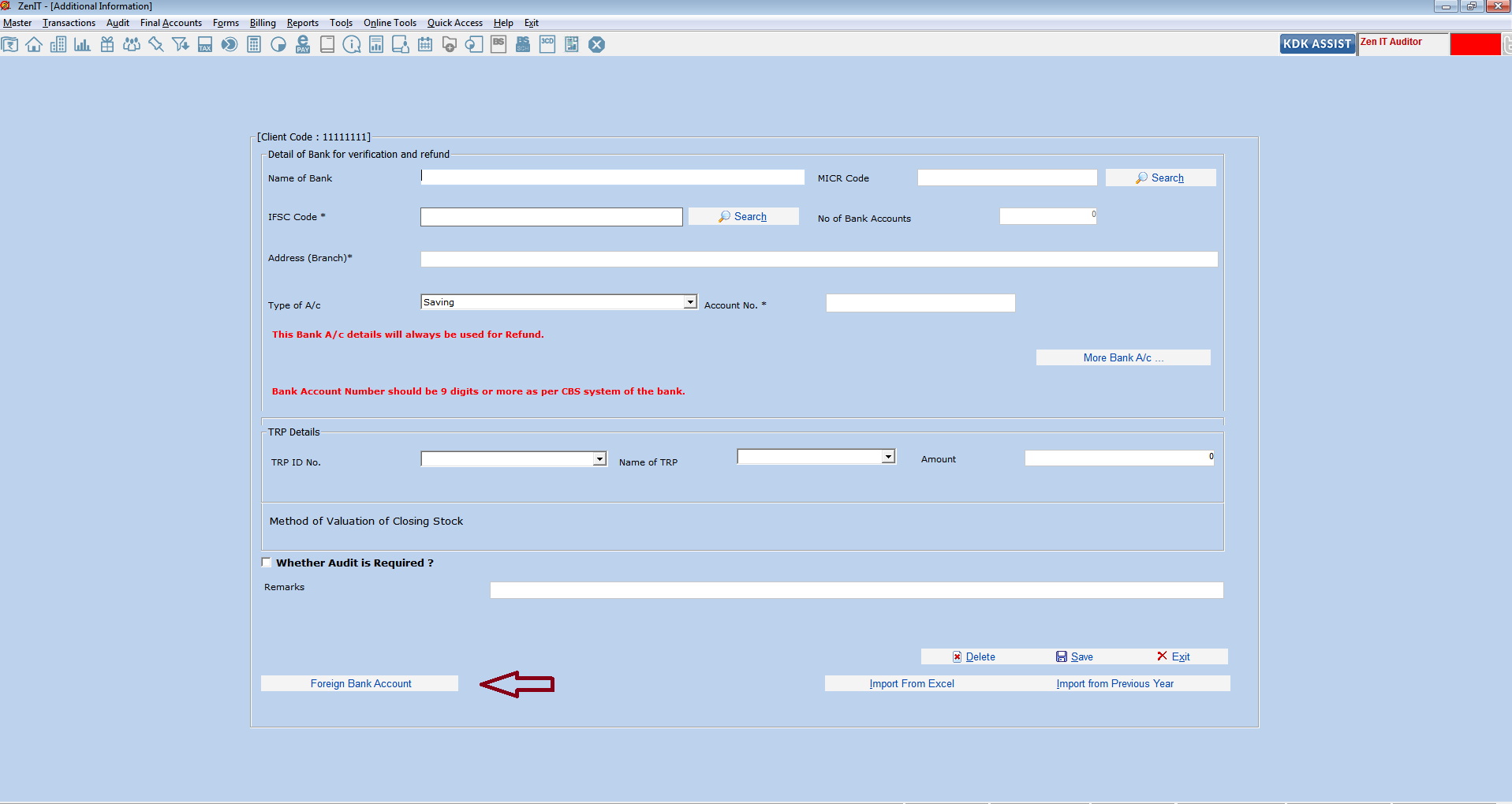This screenshot has width=1512, height=804.
Task: Focus the TRP Amount field
Action: [x=1120, y=458]
